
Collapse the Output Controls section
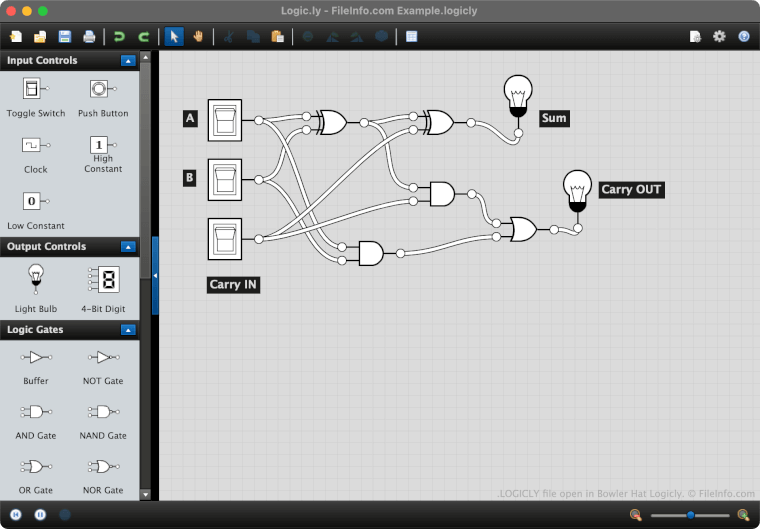tap(128, 246)
